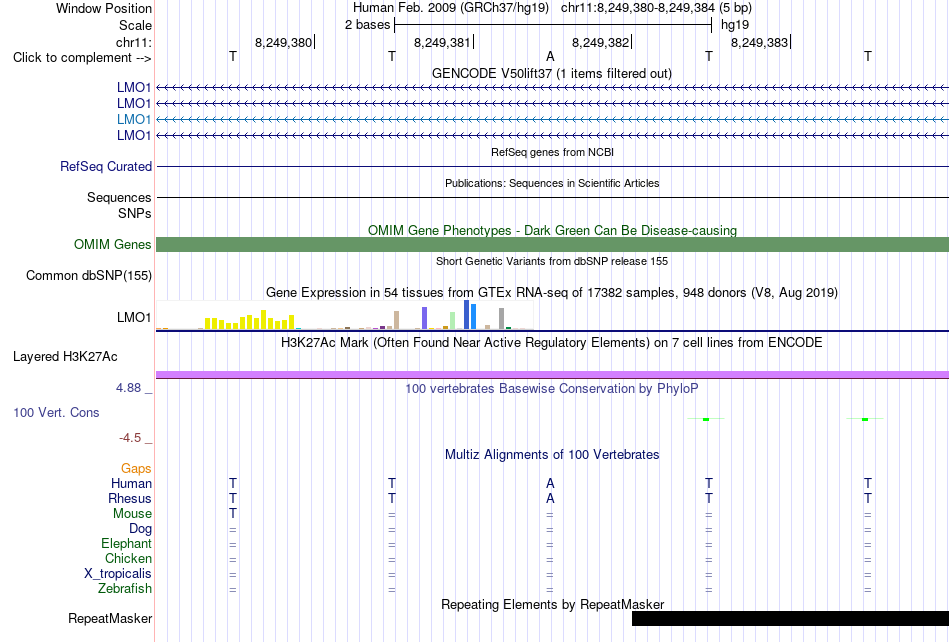Click the yellow bars in the GTEx expression chart
Screen dimensions: 950x642
coord(250,320)
